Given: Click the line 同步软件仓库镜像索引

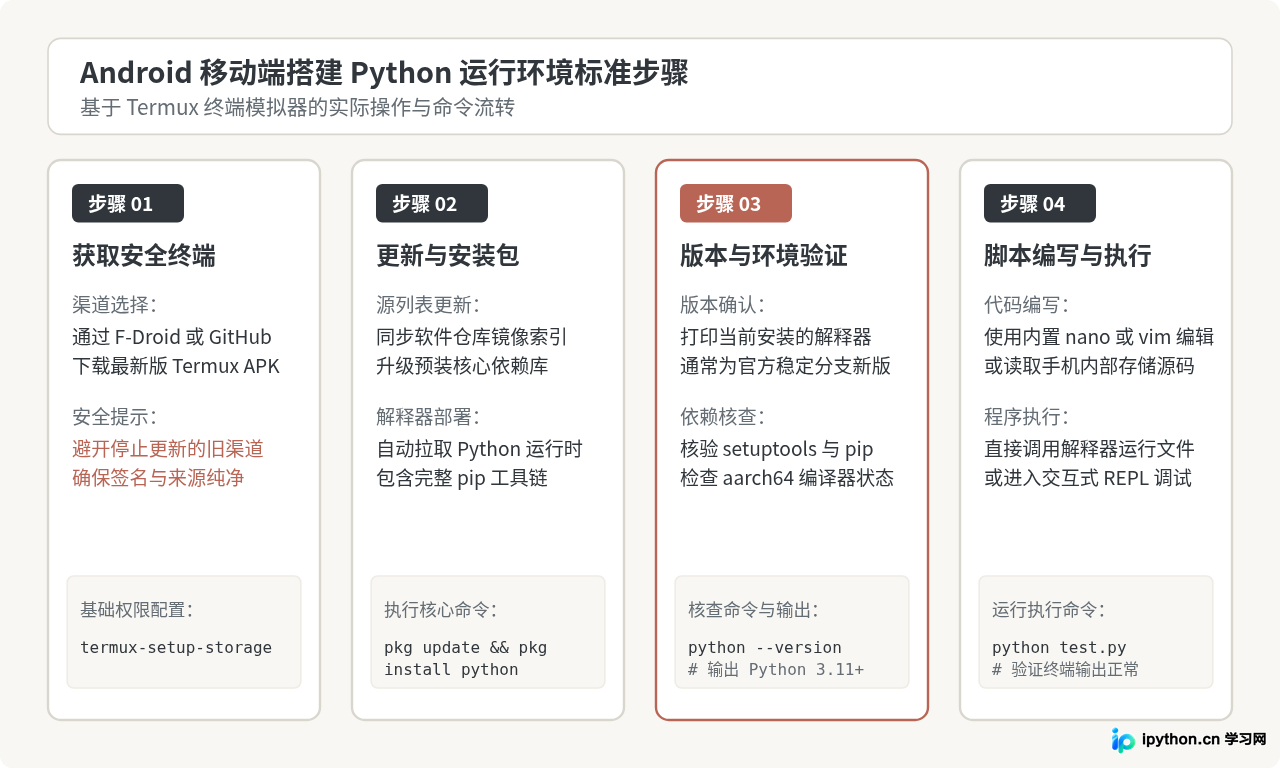Looking at the screenshot, I should [x=472, y=337].
